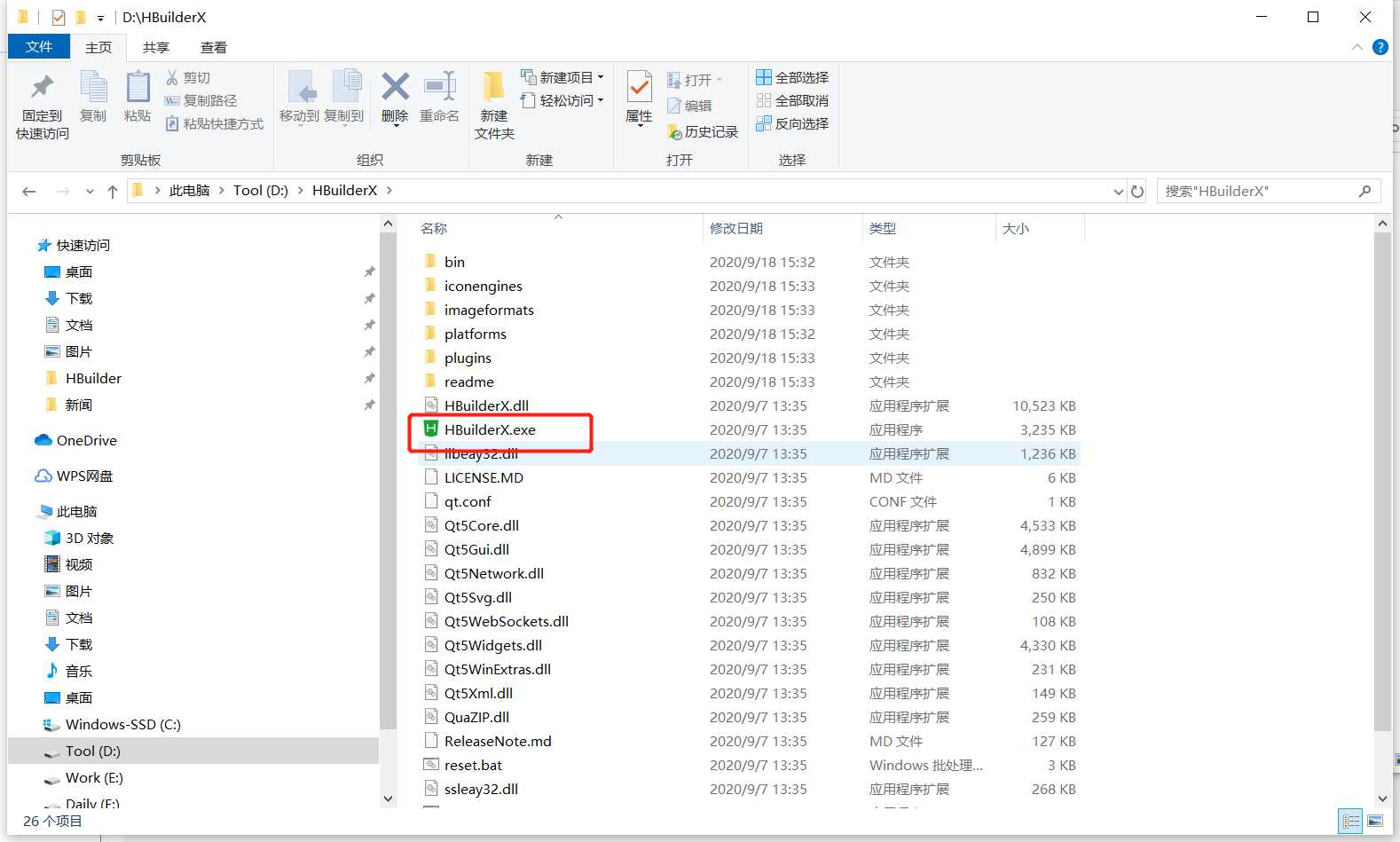
Task: Open the Help question mark icon
Action: pyautogui.click(x=1380, y=47)
